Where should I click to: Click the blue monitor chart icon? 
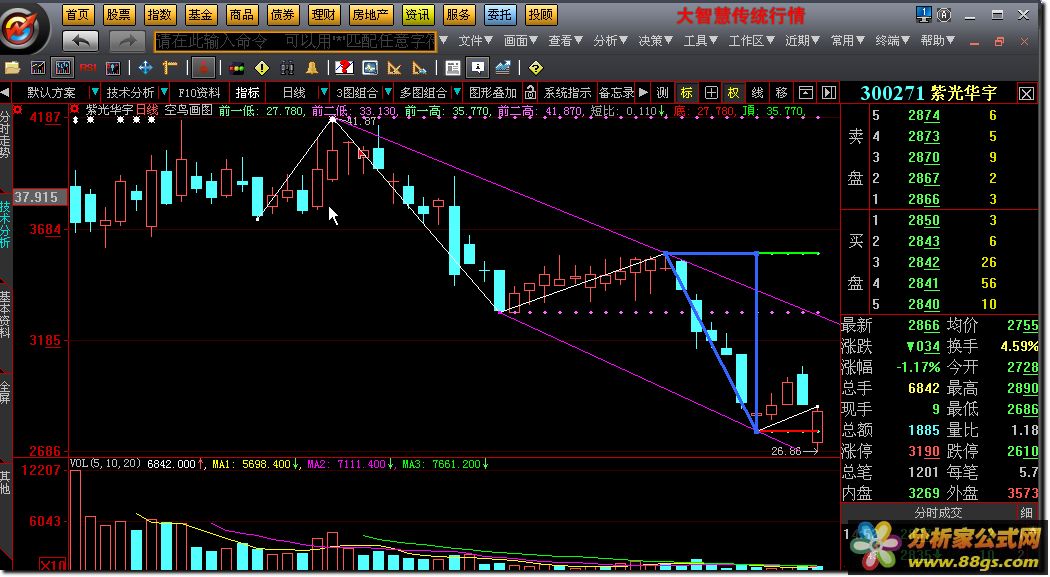tap(370, 68)
